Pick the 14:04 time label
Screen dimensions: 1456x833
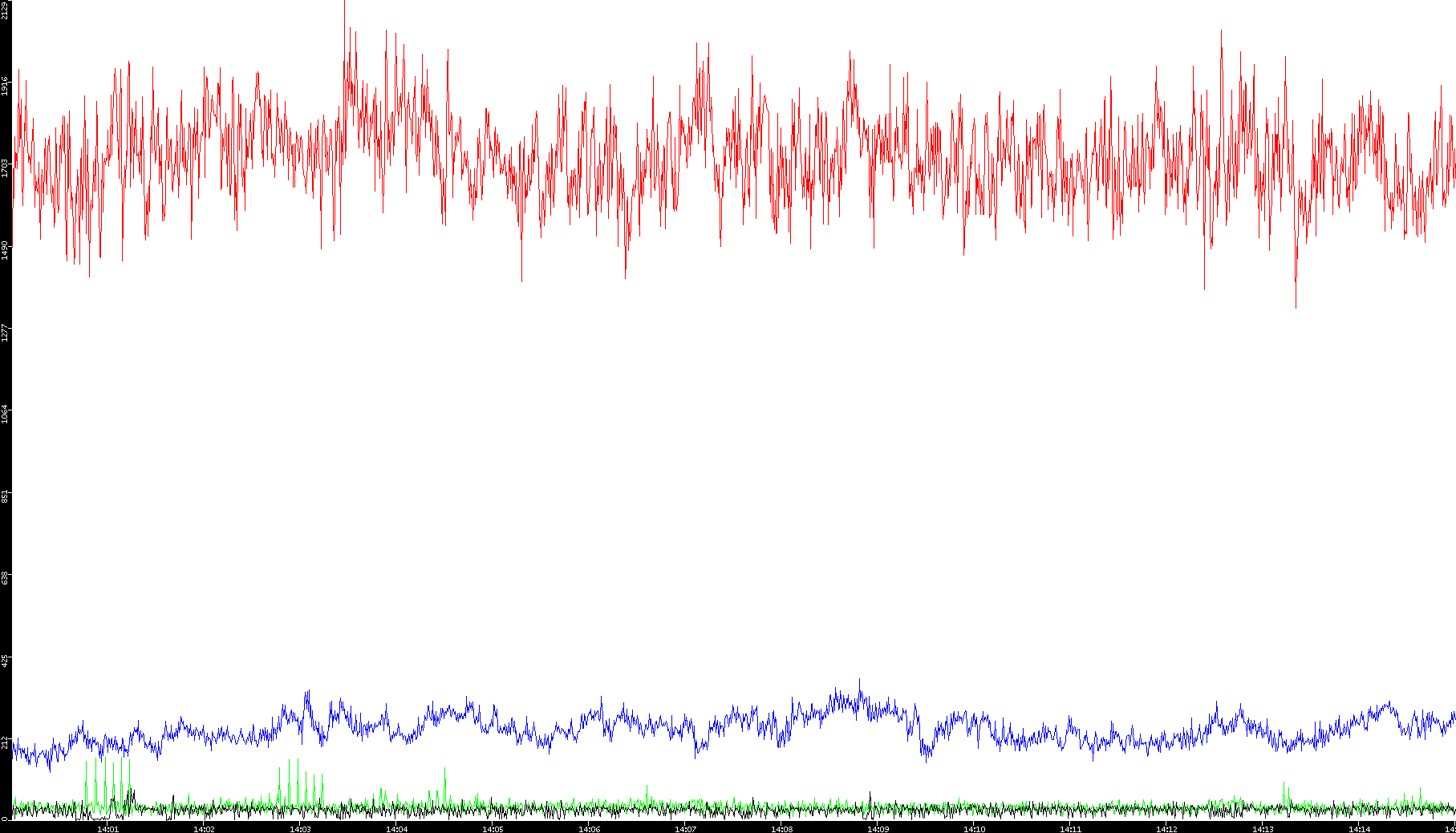396,828
